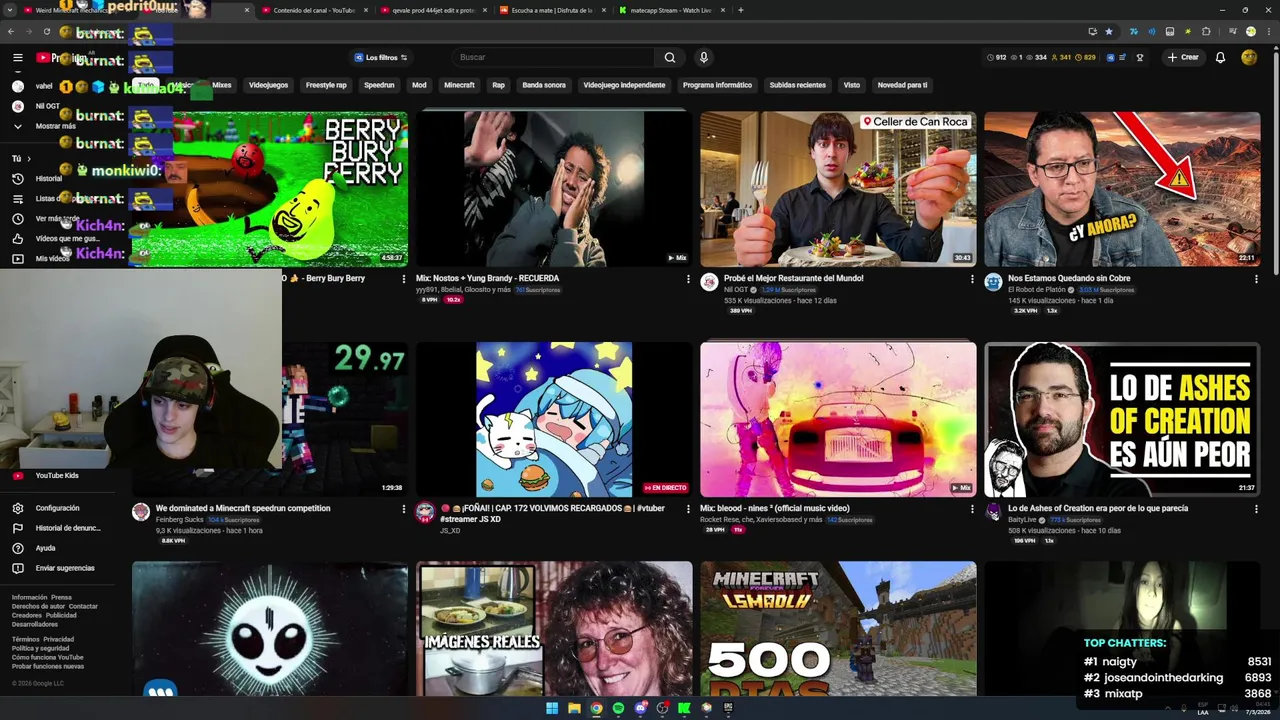Open options menu for Mix Nostos Yung Brandy
This screenshot has width=1280, height=720.
click(x=687, y=279)
